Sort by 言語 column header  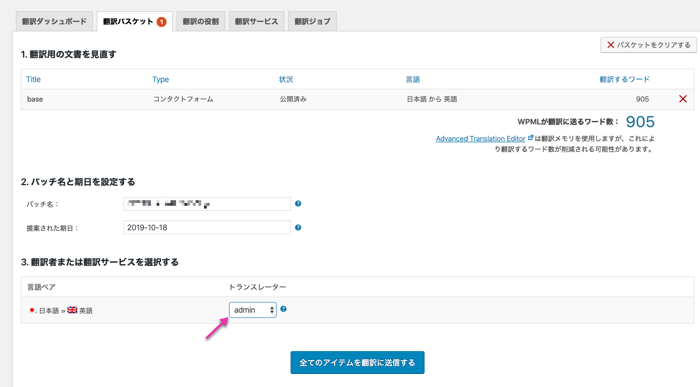[x=412, y=79]
